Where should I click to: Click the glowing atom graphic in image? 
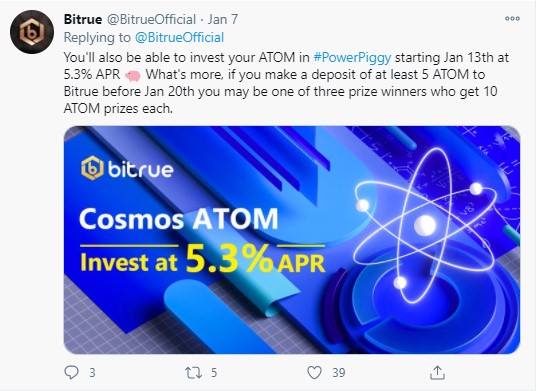(x=425, y=225)
